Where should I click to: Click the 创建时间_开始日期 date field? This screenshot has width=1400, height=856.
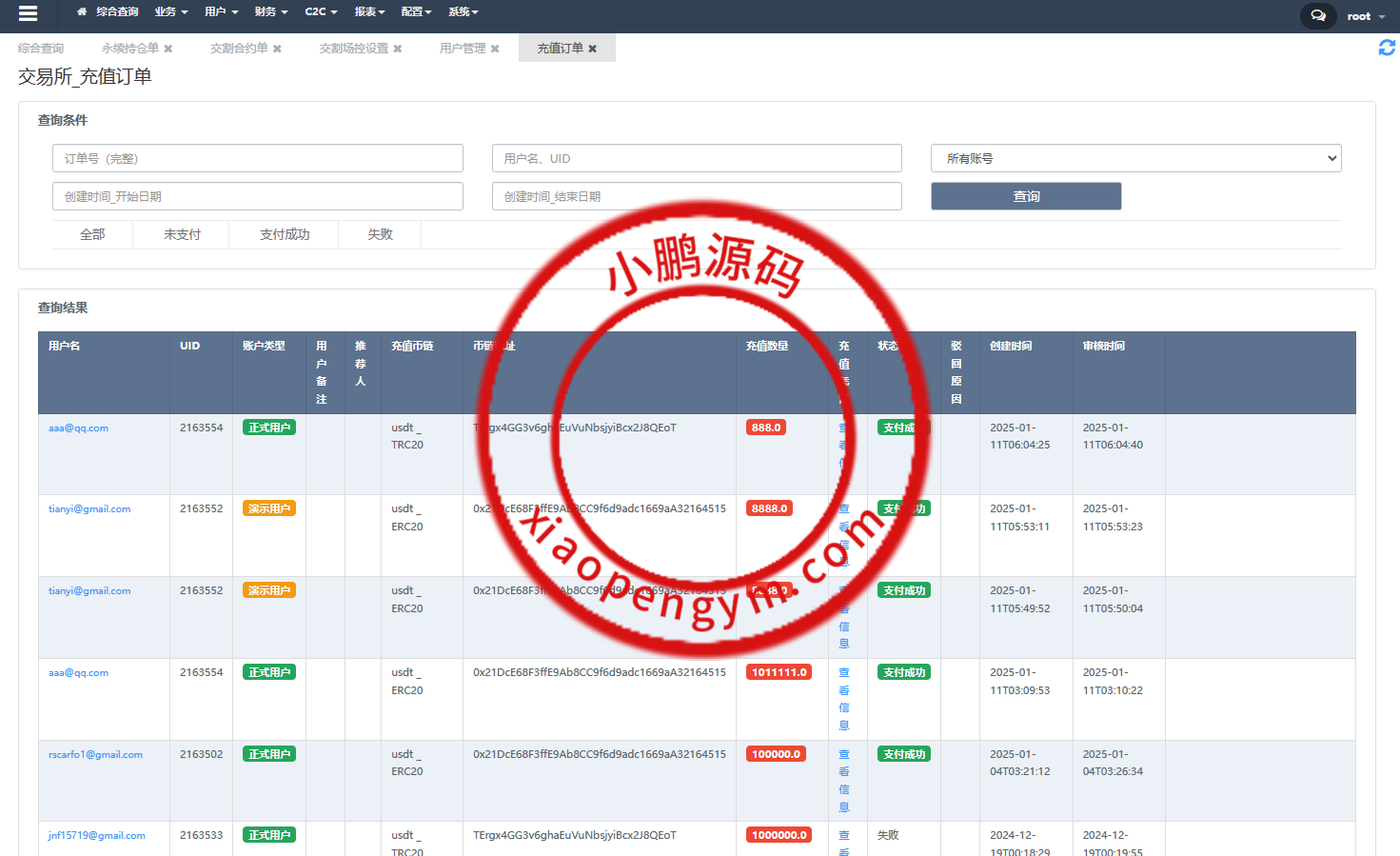tap(257, 196)
